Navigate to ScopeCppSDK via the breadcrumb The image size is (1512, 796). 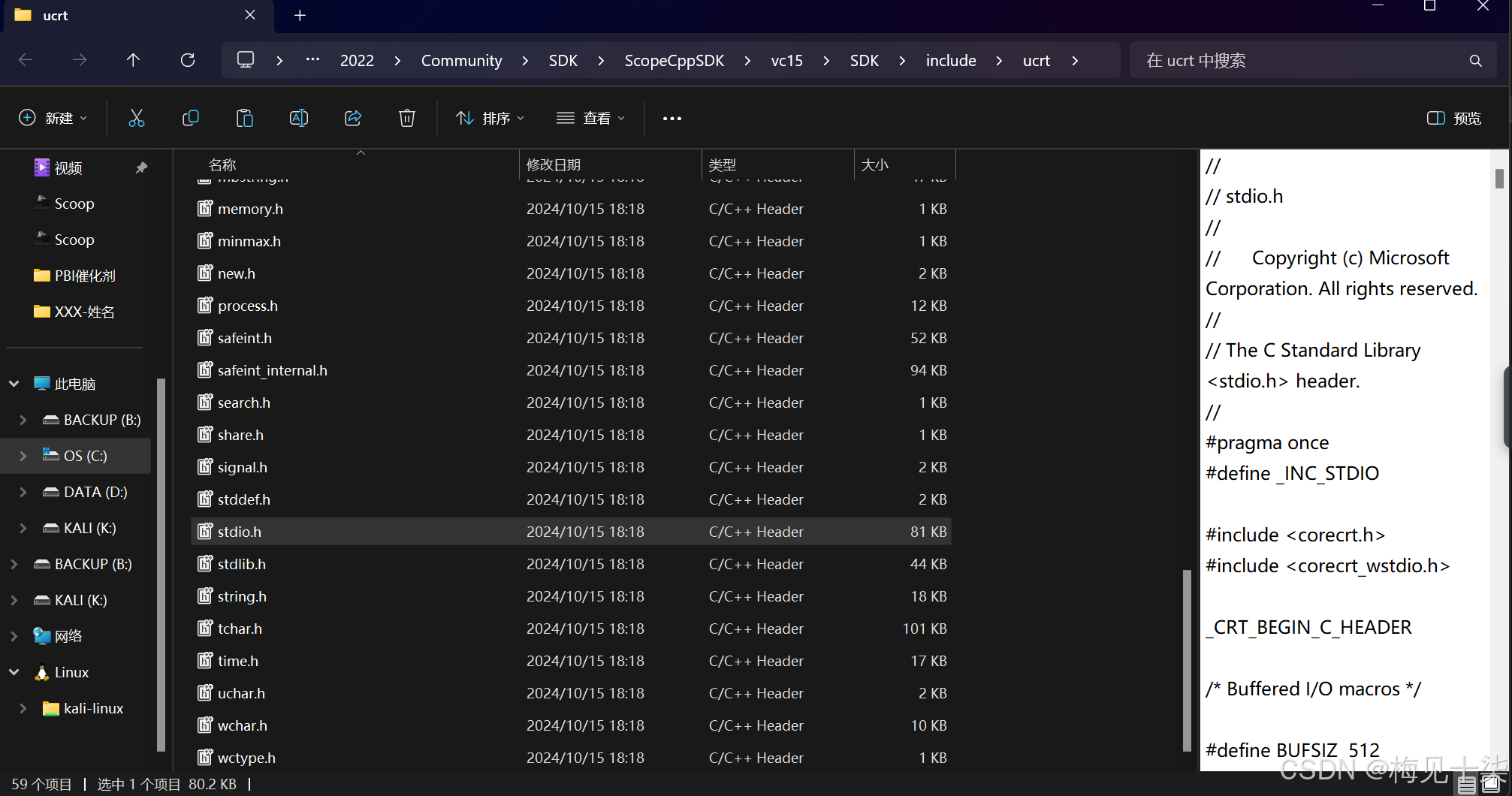click(x=674, y=60)
